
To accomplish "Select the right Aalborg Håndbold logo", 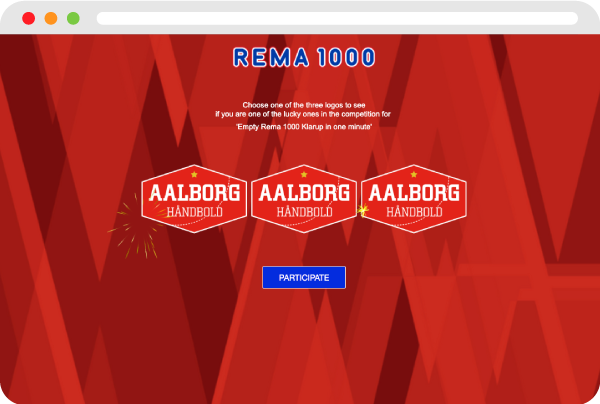I will (x=414, y=199).
